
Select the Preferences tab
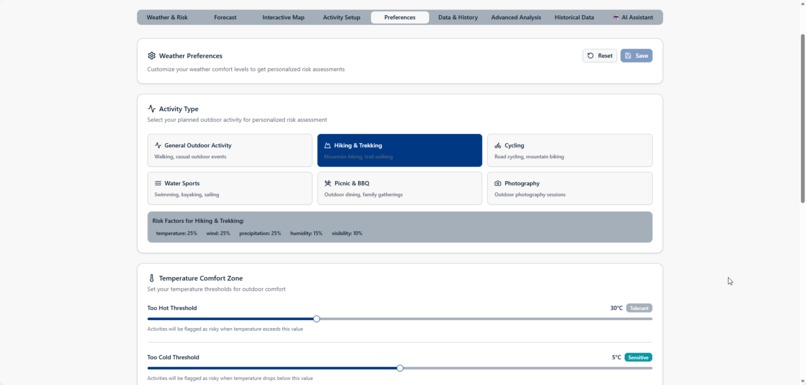[400, 17]
